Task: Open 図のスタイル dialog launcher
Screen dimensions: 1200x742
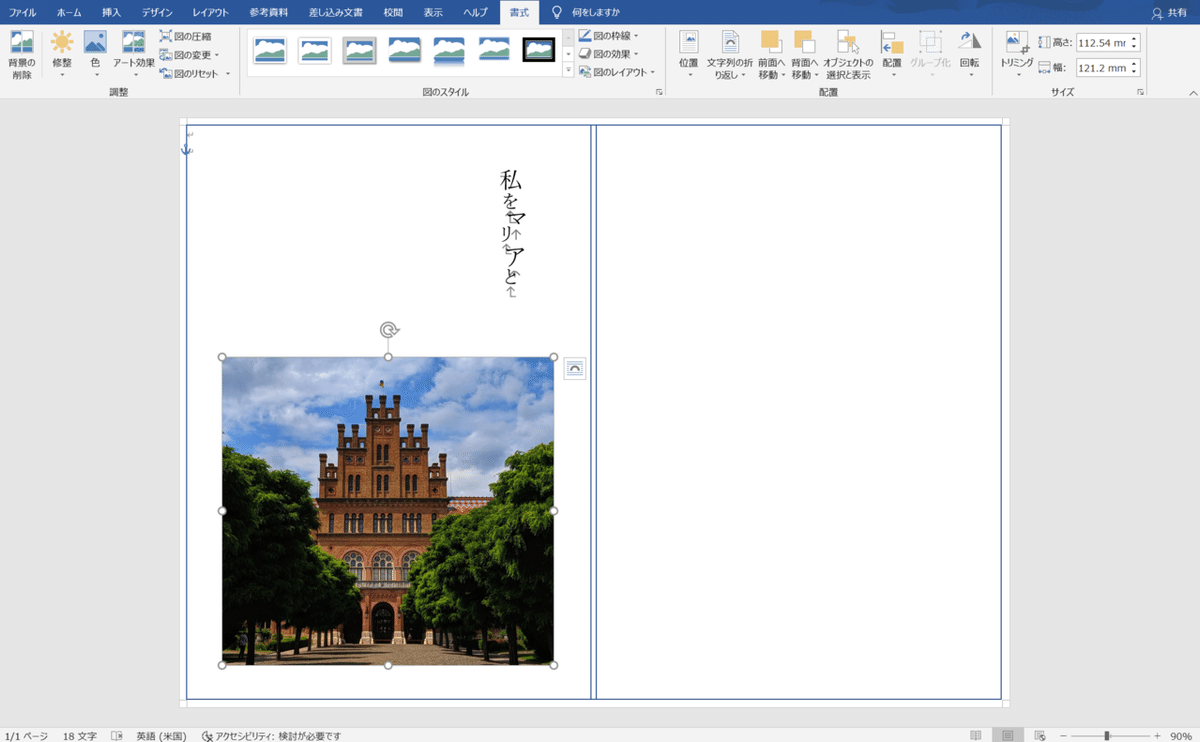Action: [659, 92]
